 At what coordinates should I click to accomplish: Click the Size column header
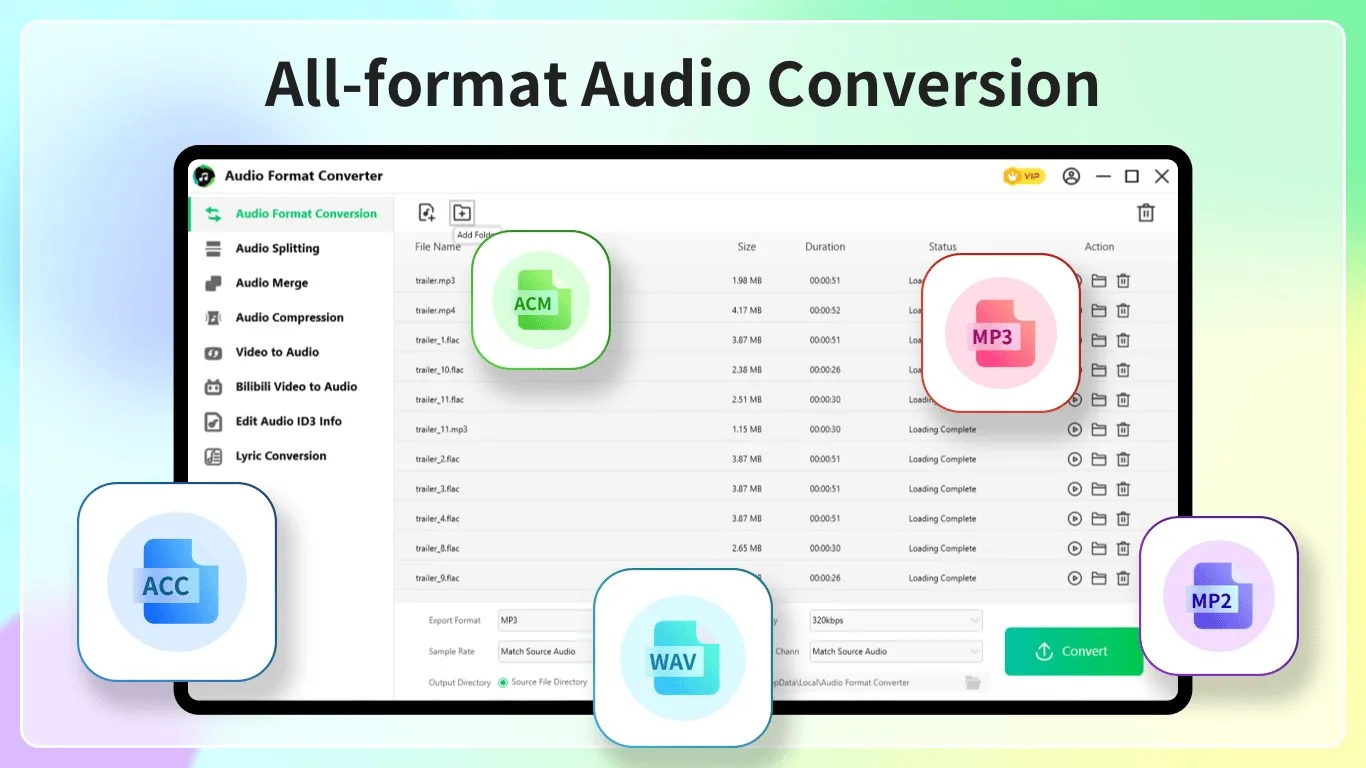point(747,247)
